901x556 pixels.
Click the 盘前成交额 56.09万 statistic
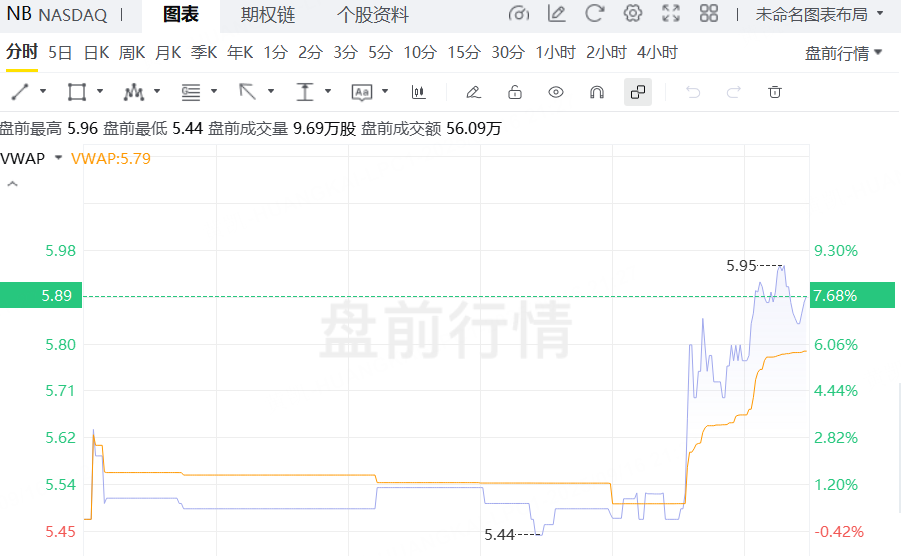[431, 129]
